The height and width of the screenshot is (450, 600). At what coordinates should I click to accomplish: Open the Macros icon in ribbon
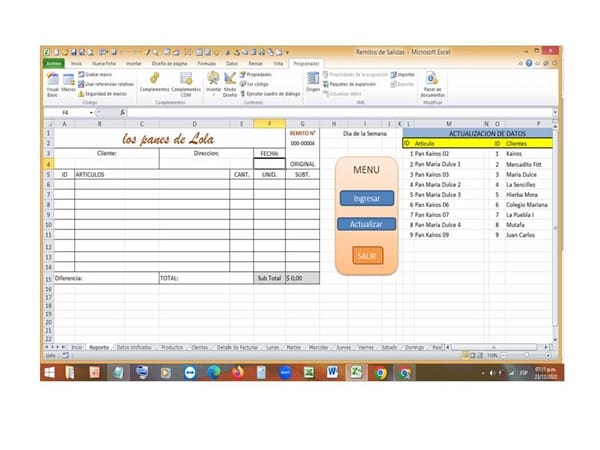tap(68, 83)
